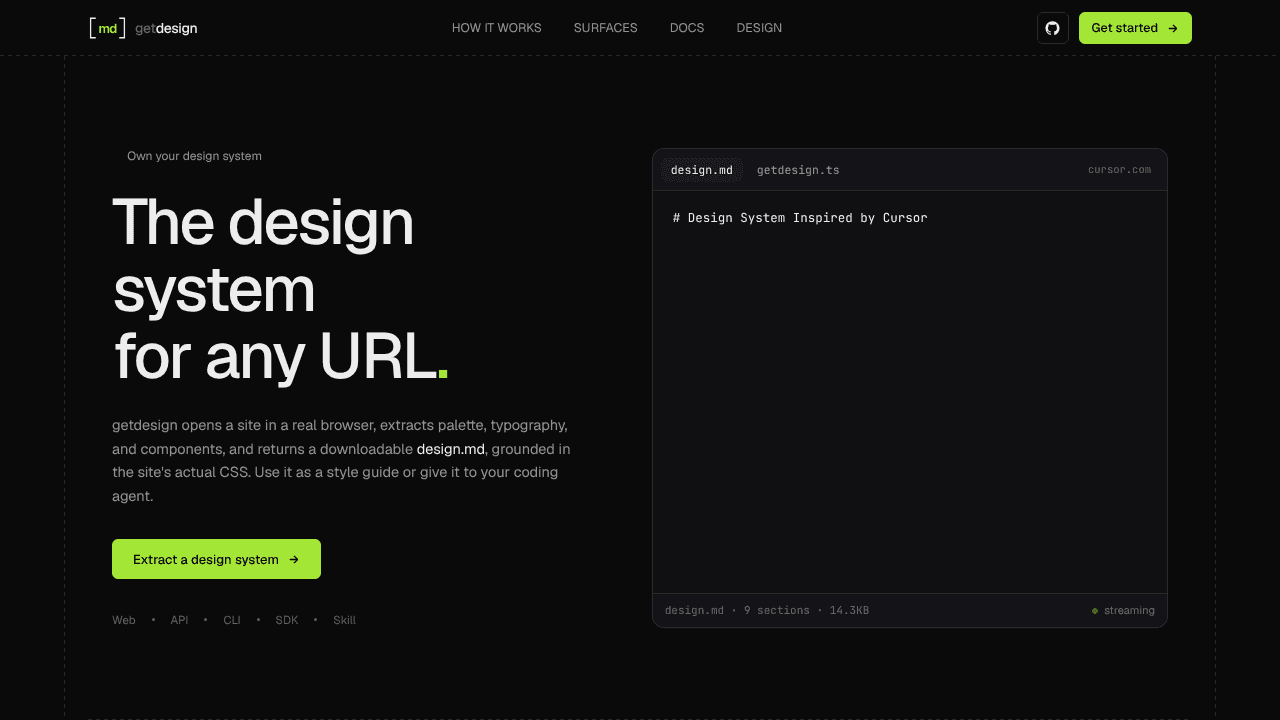Click the getdesign brand name
This screenshot has width=1280, height=720.
[x=166, y=28]
